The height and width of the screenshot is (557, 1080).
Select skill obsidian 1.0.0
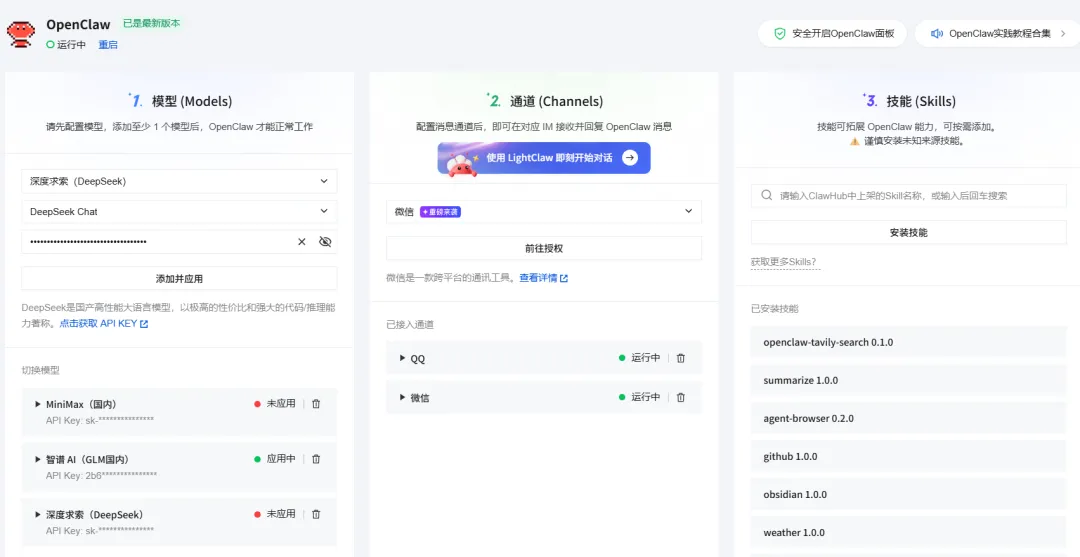point(908,494)
